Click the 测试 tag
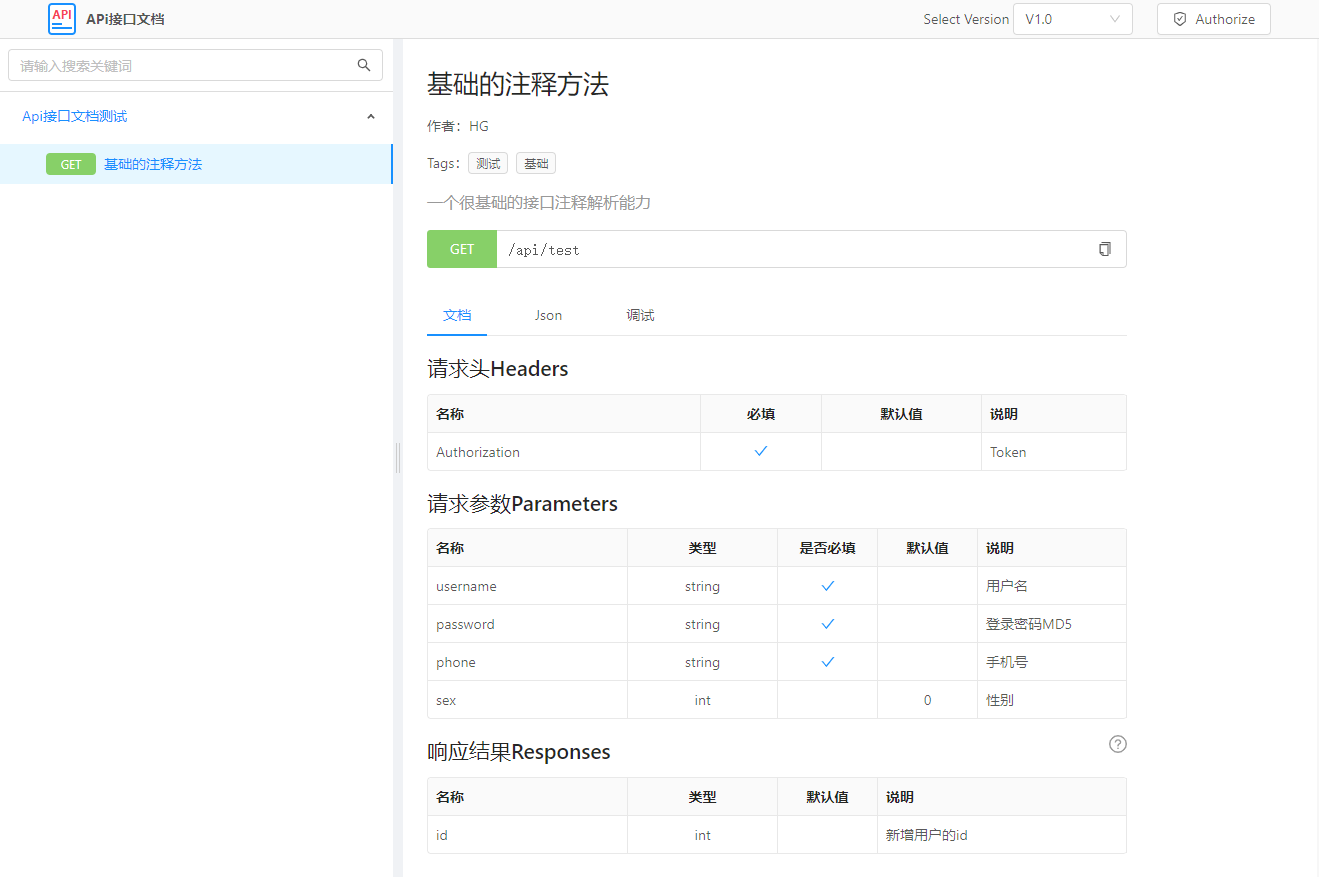Viewport: 1319px width, 879px height. pos(488,164)
